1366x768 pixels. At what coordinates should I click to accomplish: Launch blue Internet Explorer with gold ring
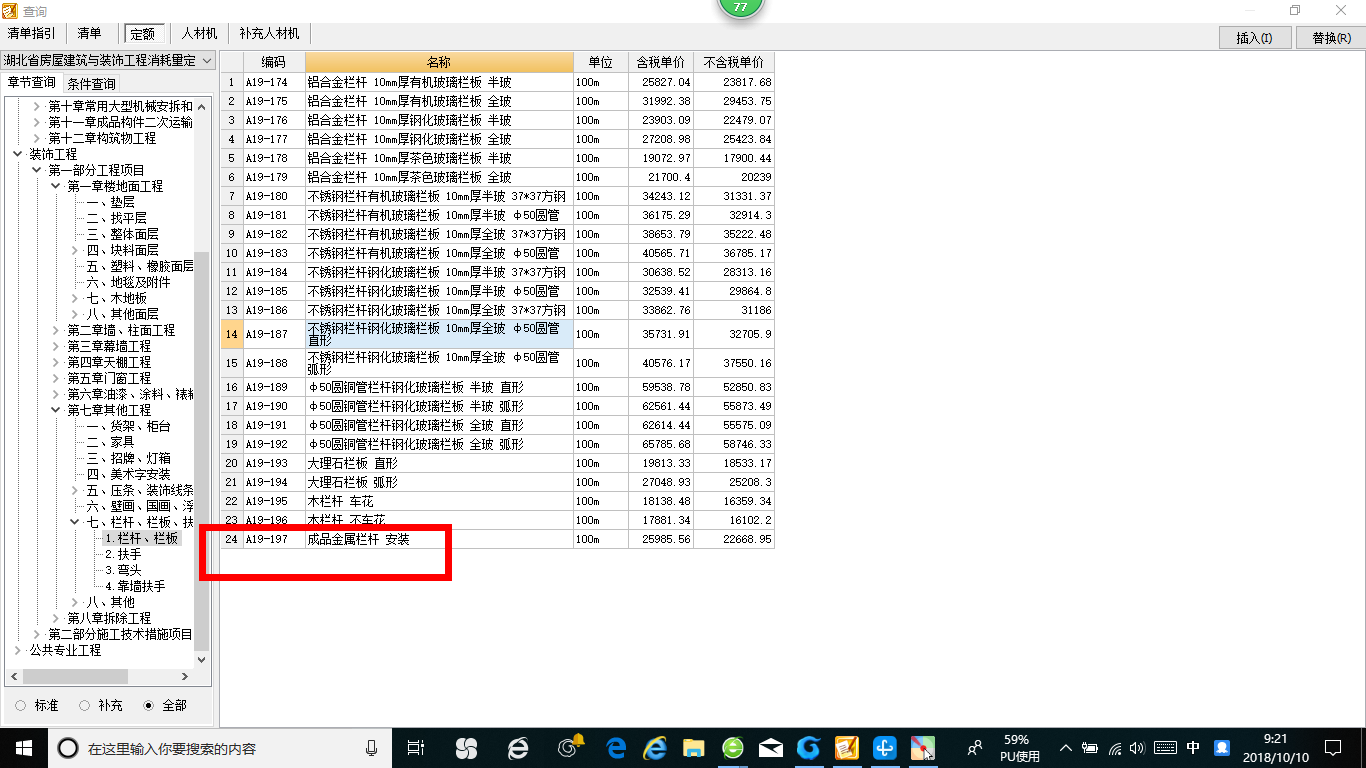pyautogui.click(x=655, y=747)
